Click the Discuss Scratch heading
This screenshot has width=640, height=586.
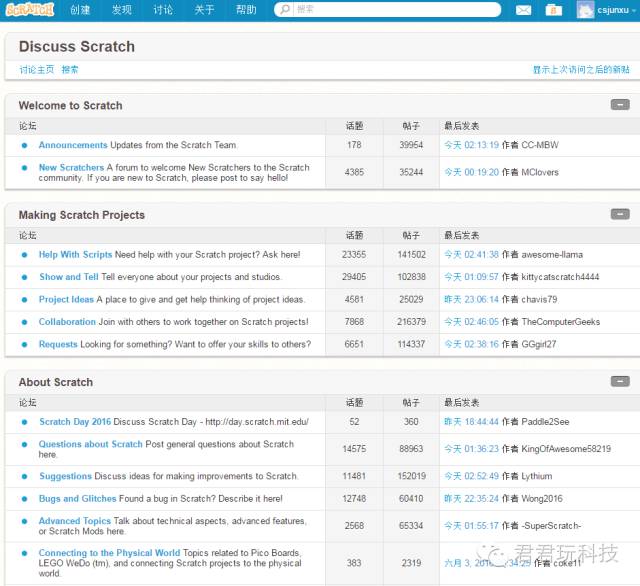point(77,47)
